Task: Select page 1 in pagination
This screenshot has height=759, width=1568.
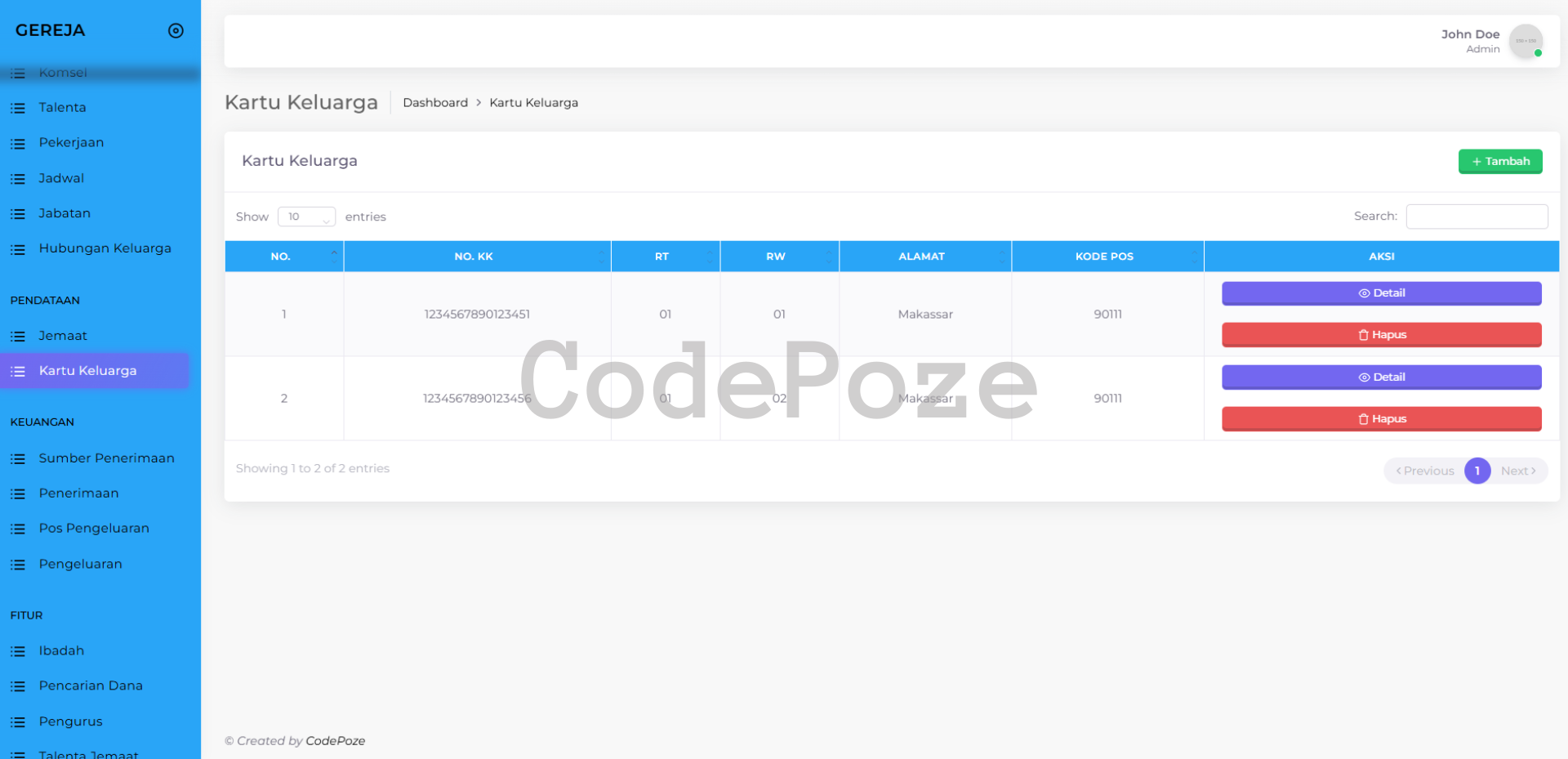Action: point(1477,471)
